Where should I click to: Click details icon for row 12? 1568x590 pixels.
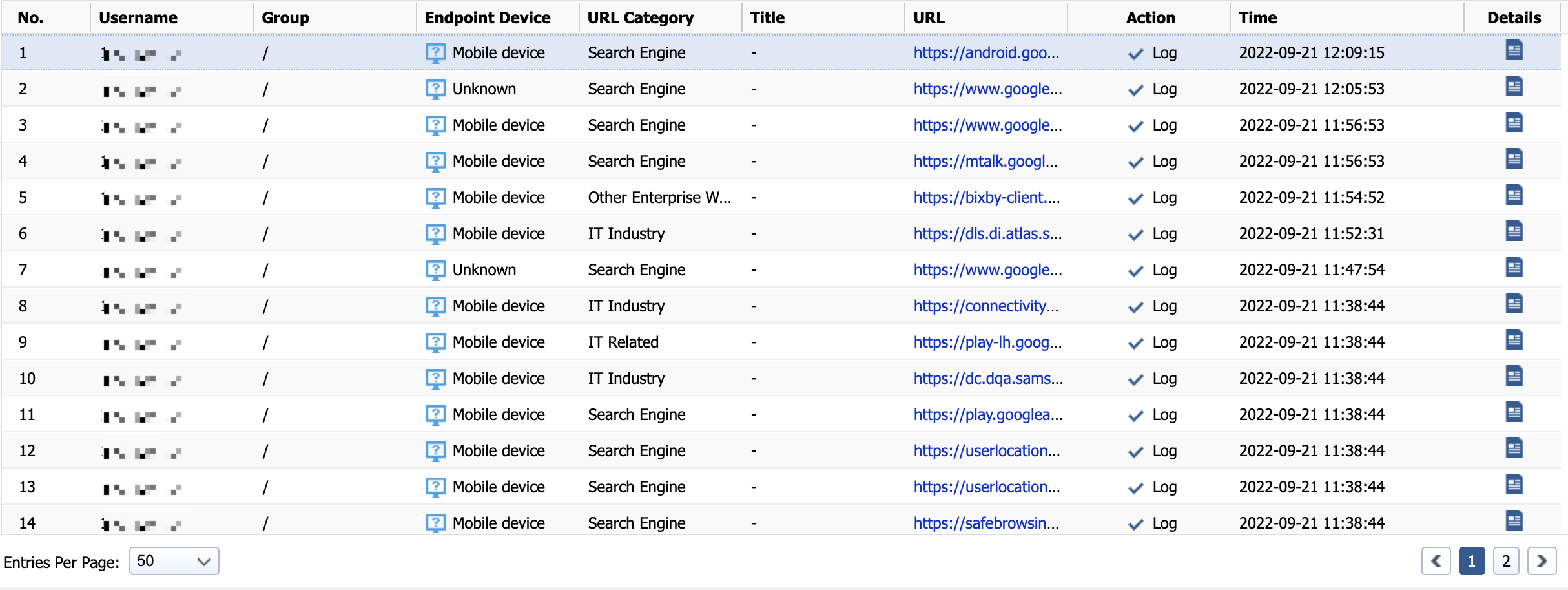[x=1514, y=448]
